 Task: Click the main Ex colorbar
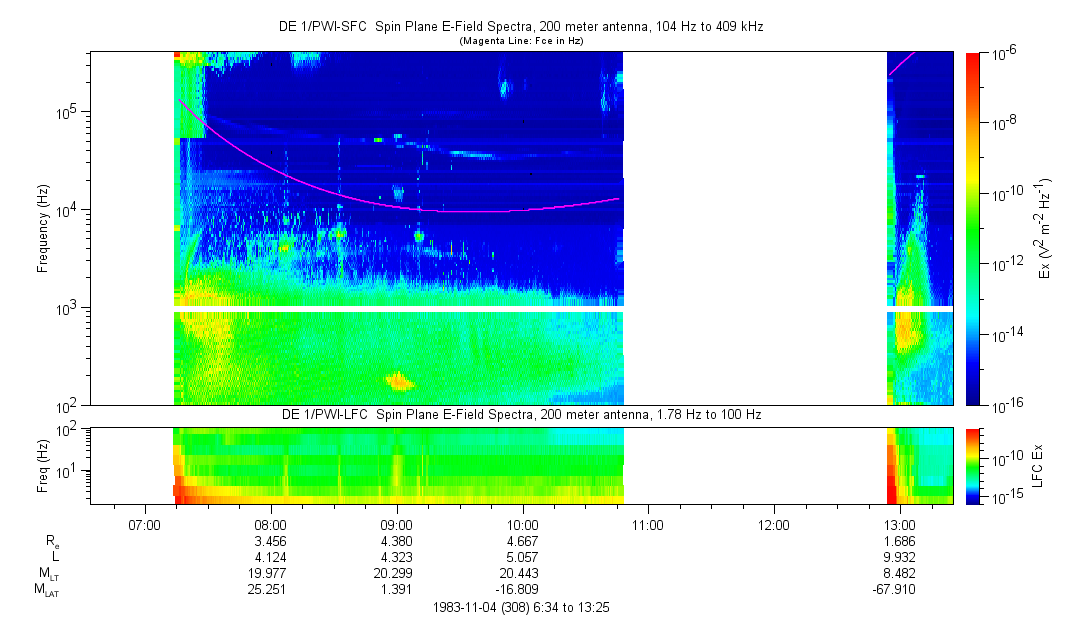point(973,228)
